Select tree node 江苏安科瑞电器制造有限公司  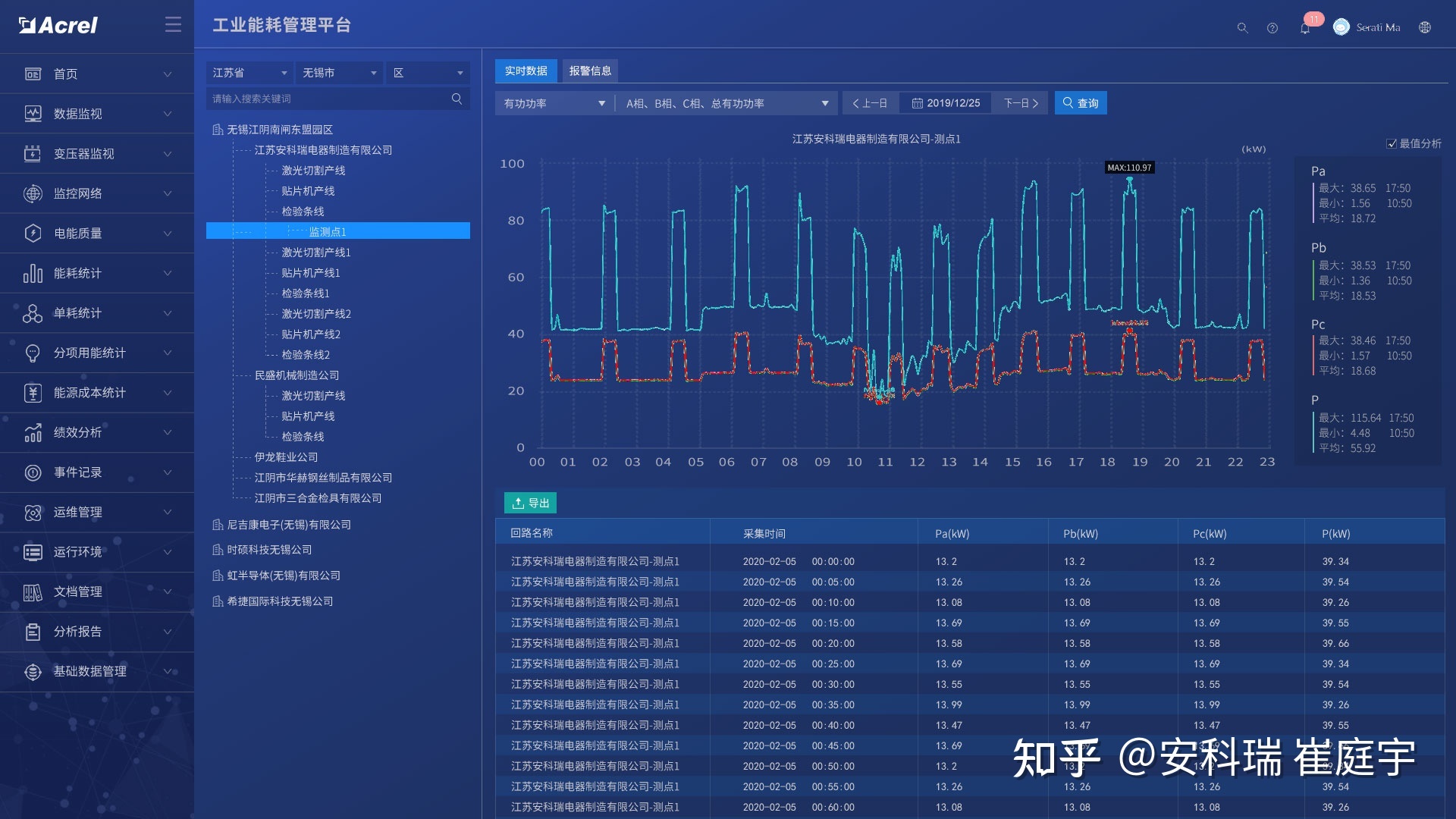(323, 150)
